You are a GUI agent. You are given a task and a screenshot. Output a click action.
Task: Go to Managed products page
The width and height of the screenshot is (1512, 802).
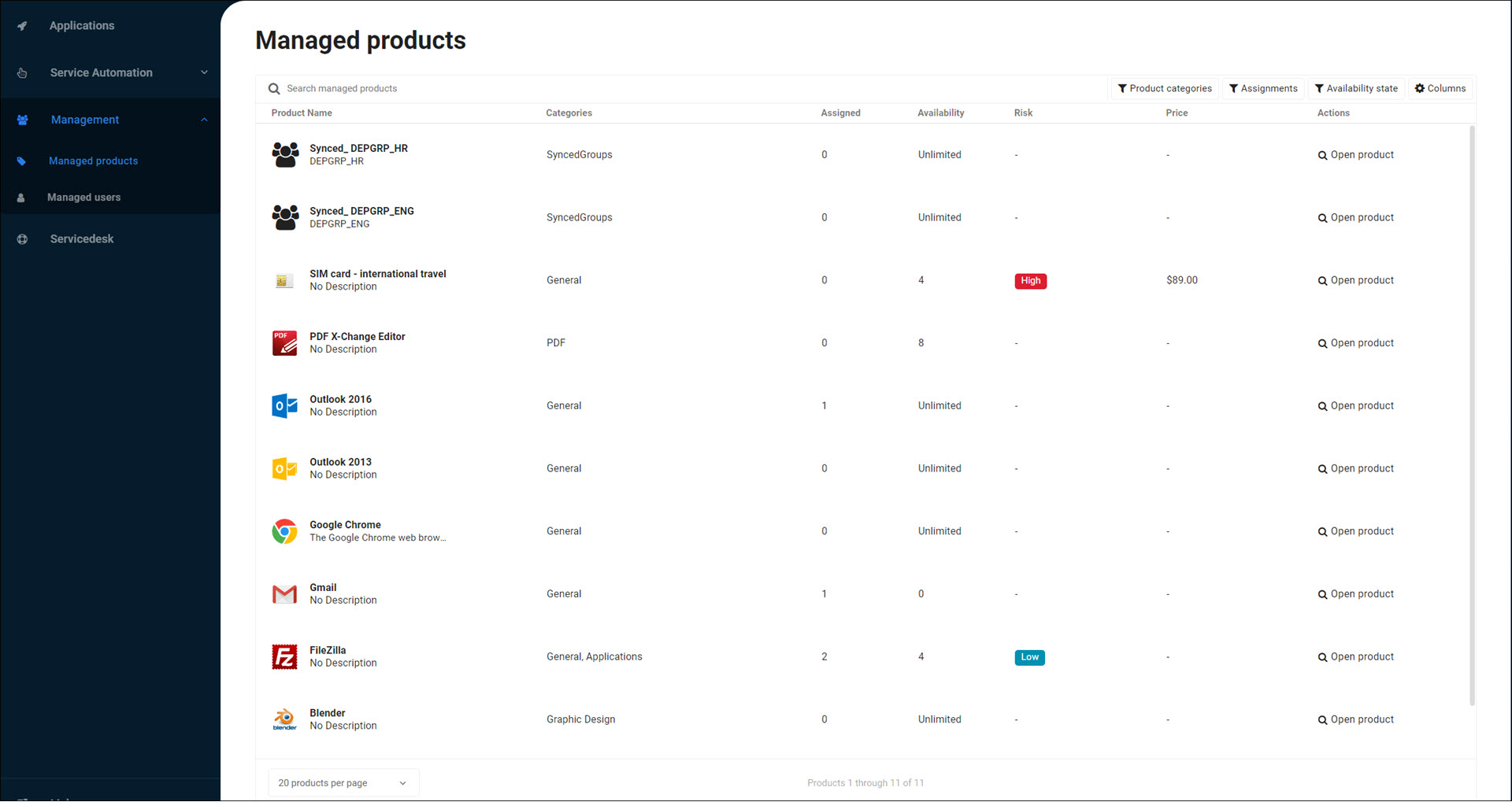(x=93, y=161)
